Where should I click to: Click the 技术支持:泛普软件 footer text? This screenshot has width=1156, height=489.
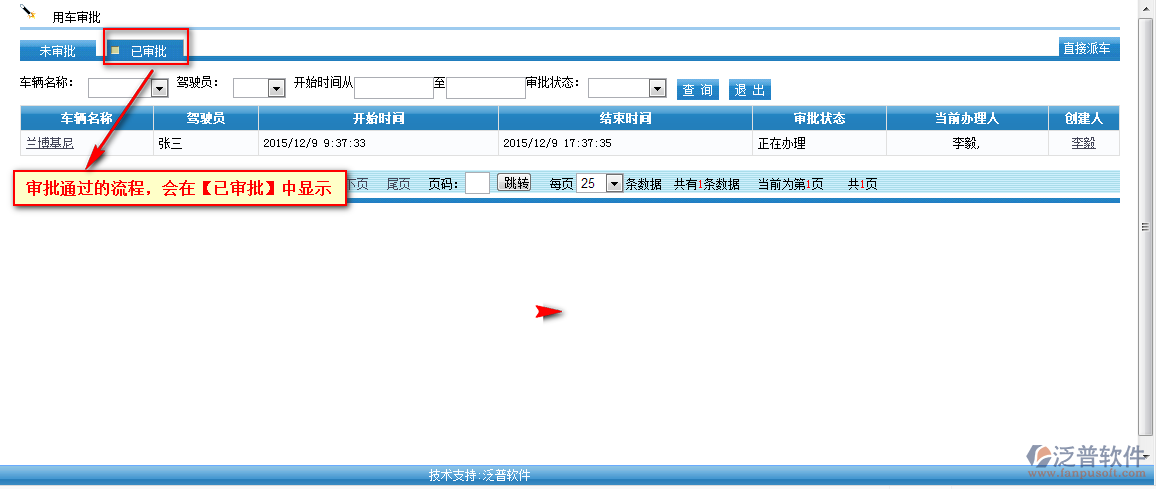(x=479, y=475)
